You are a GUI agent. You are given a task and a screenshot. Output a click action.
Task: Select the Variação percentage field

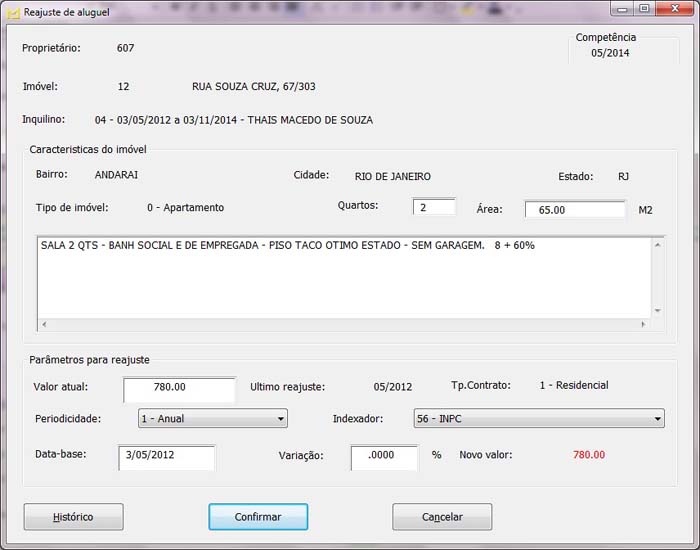pos(384,456)
